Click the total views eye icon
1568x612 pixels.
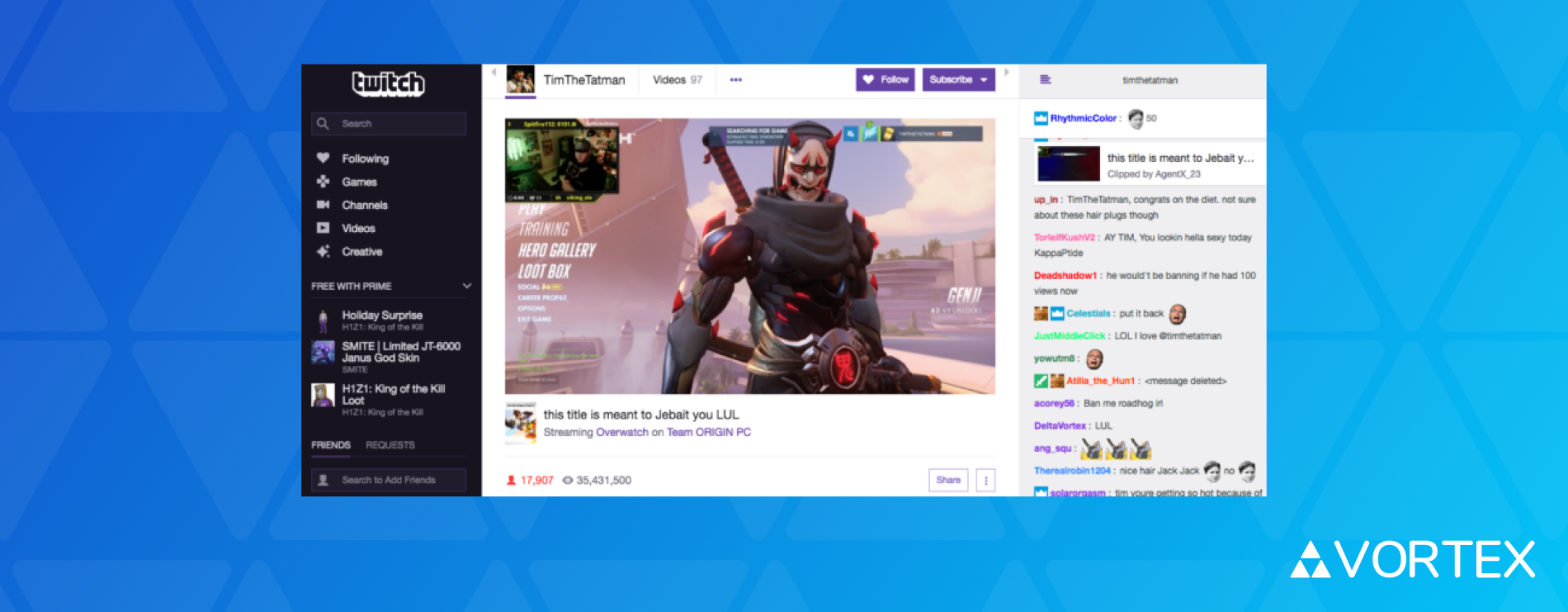coord(568,481)
